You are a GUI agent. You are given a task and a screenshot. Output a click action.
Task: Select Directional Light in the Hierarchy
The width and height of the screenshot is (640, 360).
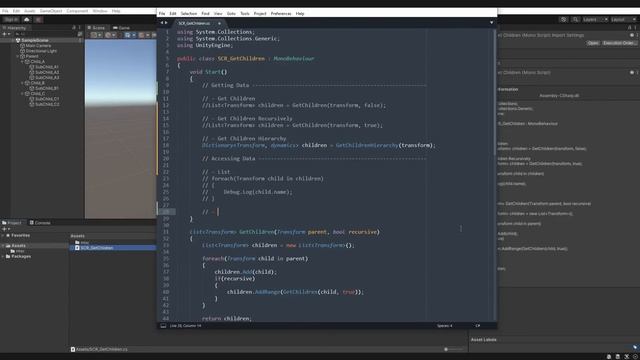click(x=41, y=51)
